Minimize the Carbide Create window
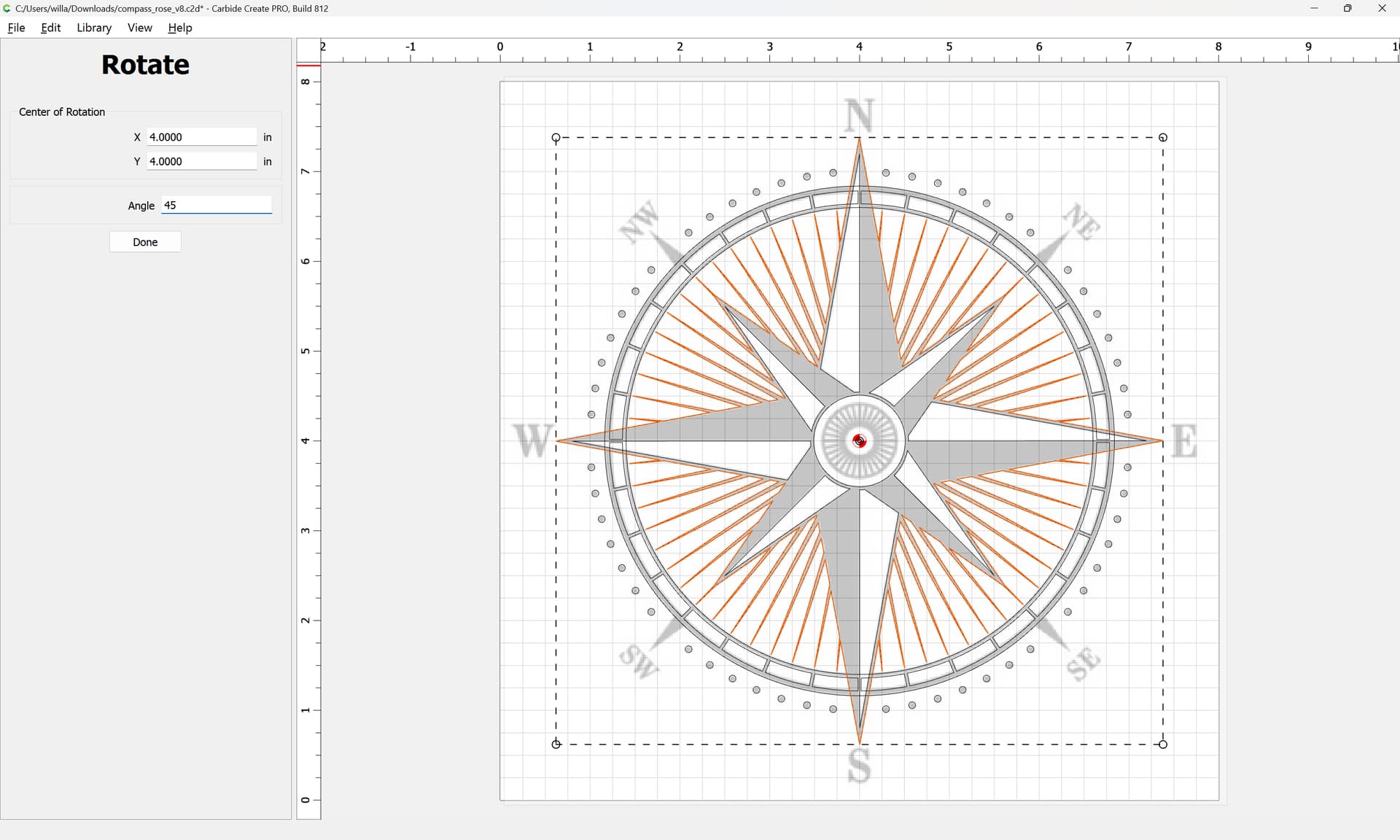1400x840 pixels. pyautogui.click(x=1314, y=9)
